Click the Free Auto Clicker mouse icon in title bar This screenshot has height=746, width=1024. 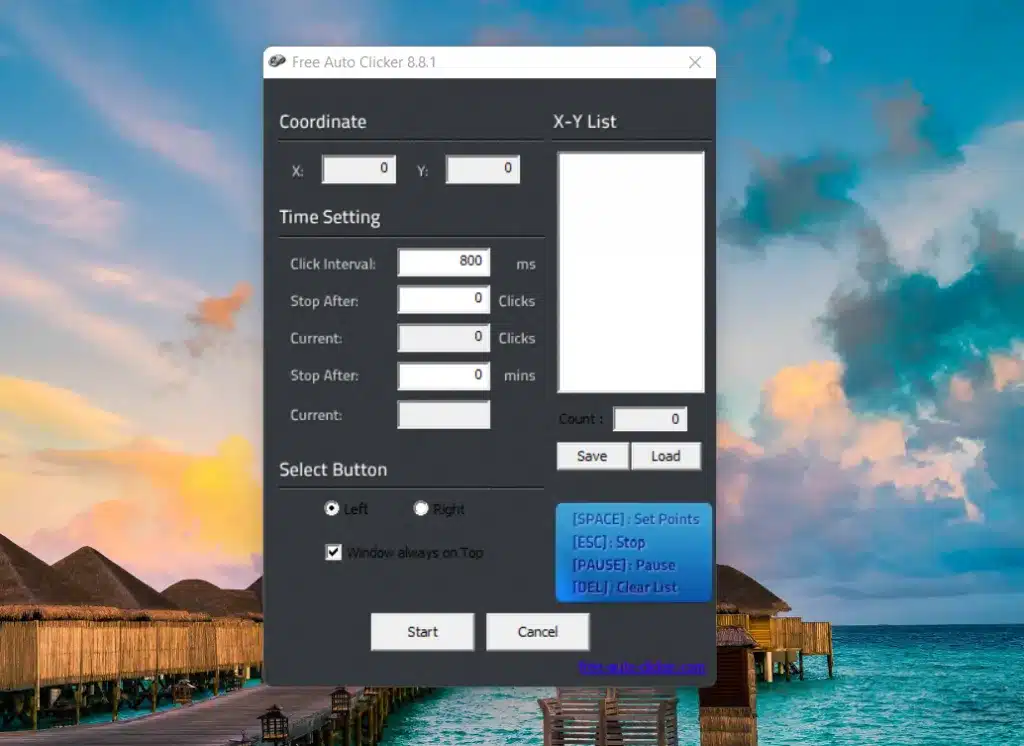pos(277,61)
